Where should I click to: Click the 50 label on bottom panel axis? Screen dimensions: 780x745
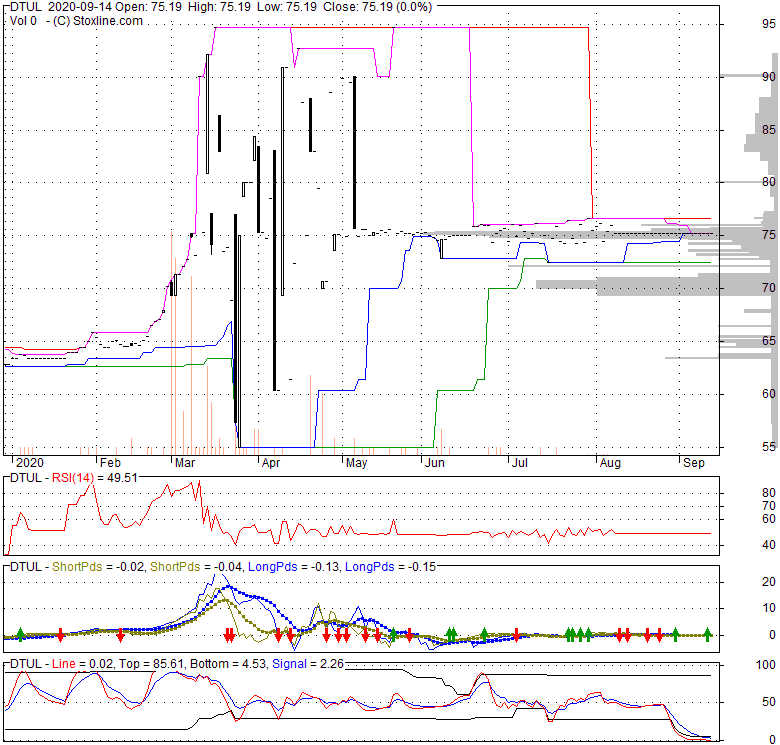769,702
